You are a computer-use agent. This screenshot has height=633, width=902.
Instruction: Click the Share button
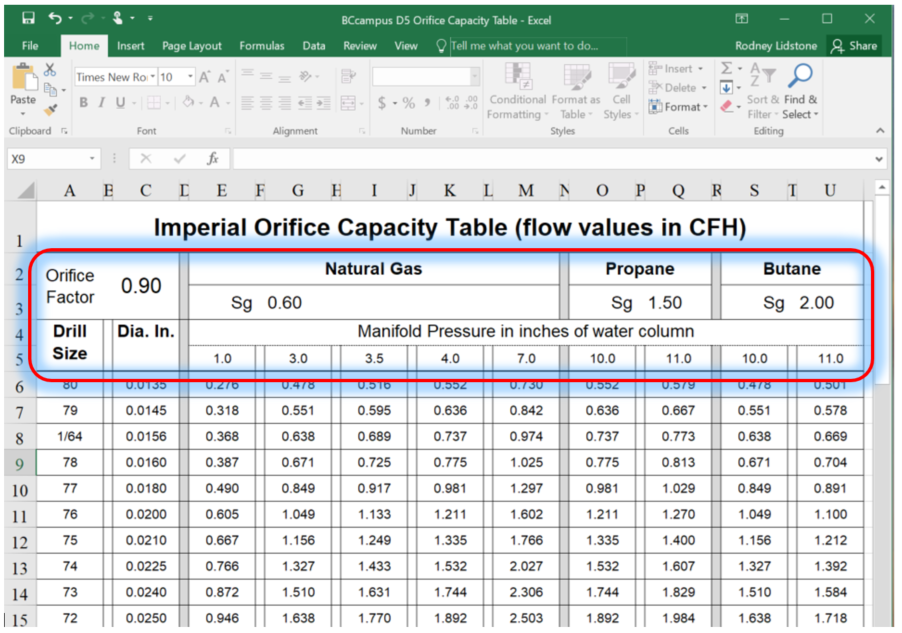pos(862,45)
